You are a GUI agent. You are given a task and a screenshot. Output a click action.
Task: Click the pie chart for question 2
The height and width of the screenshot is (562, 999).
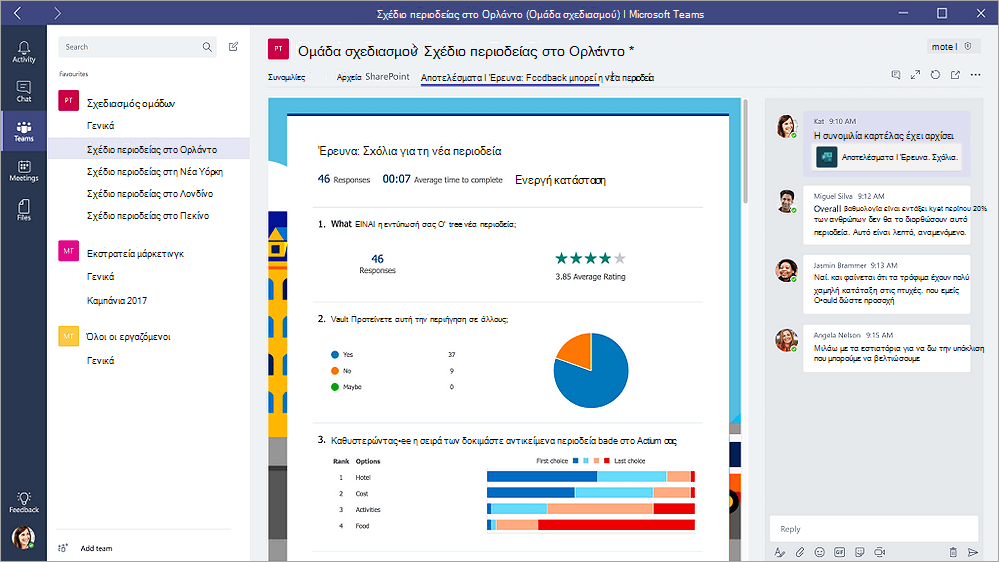(591, 370)
